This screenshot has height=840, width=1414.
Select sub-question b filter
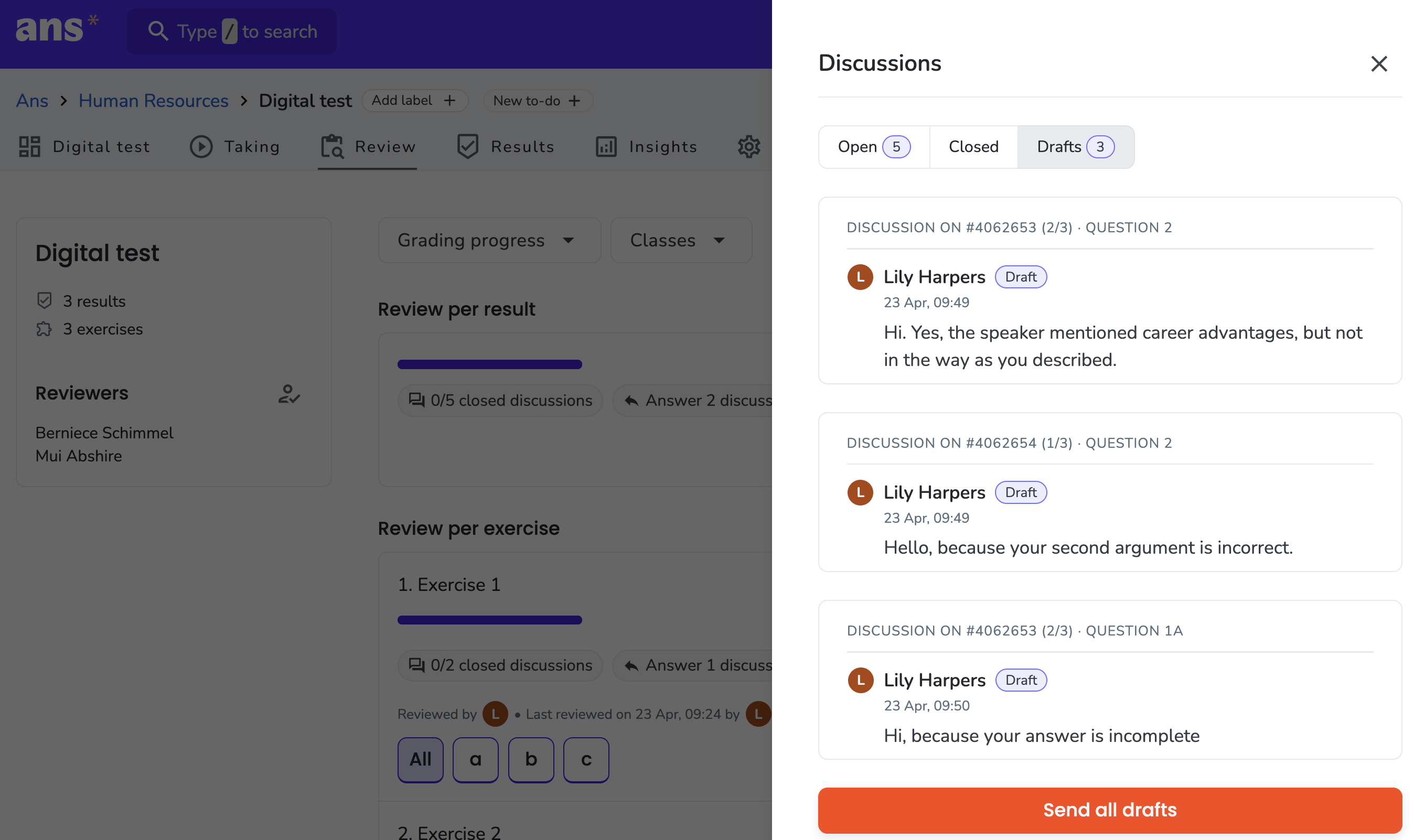click(531, 760)
